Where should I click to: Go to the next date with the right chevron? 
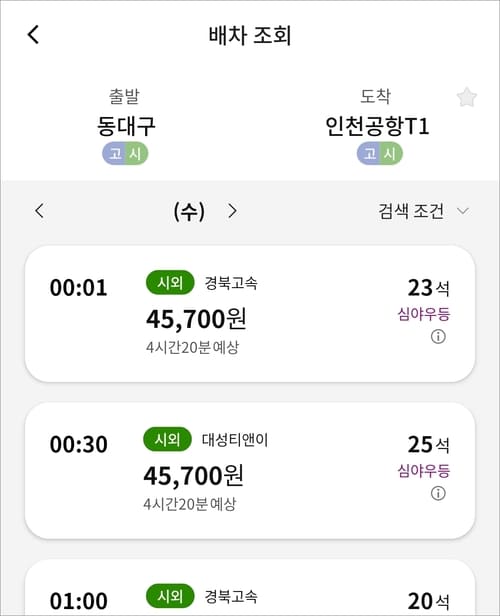click(x=233, y=211)
